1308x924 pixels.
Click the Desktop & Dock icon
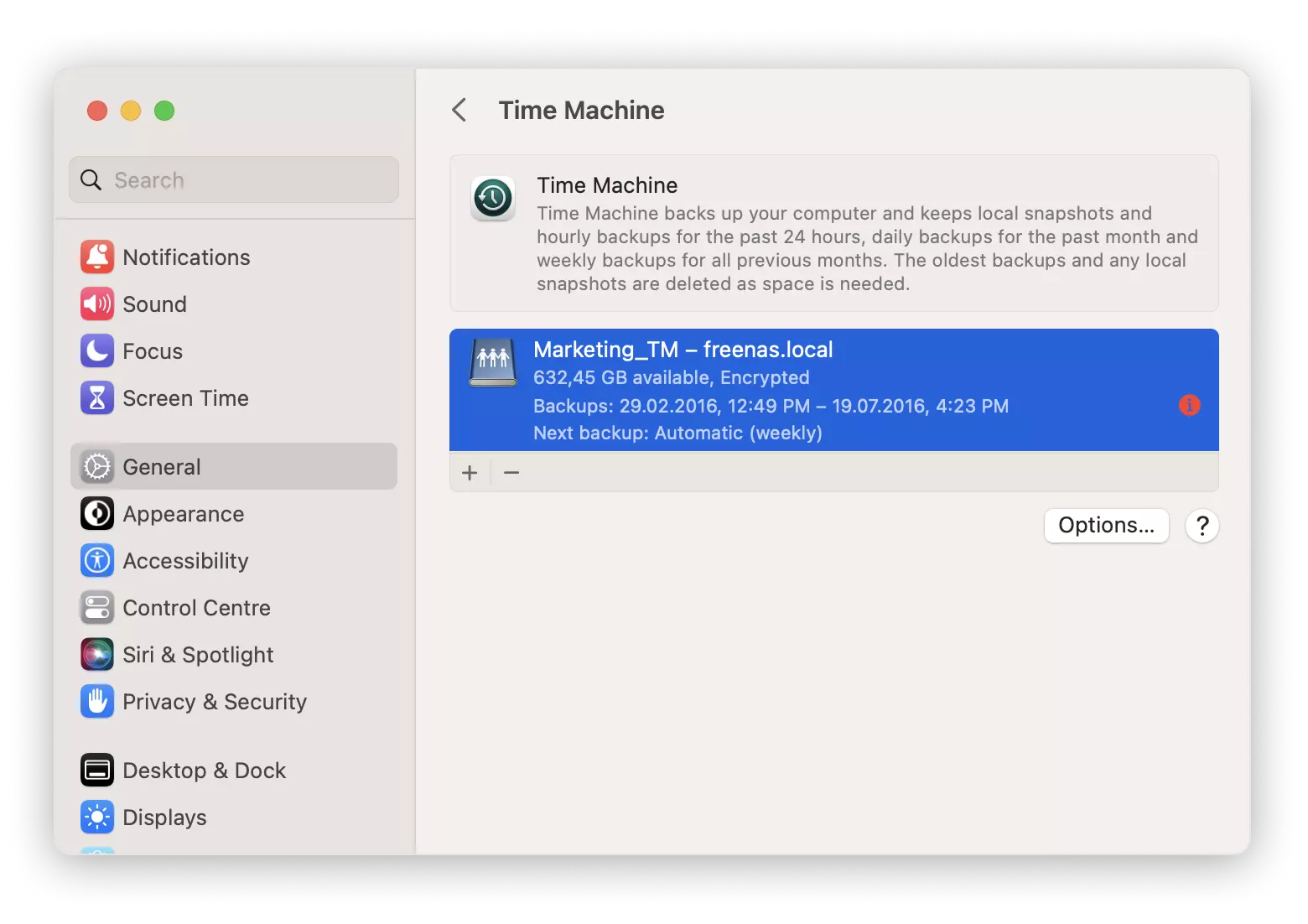[97, 770]
